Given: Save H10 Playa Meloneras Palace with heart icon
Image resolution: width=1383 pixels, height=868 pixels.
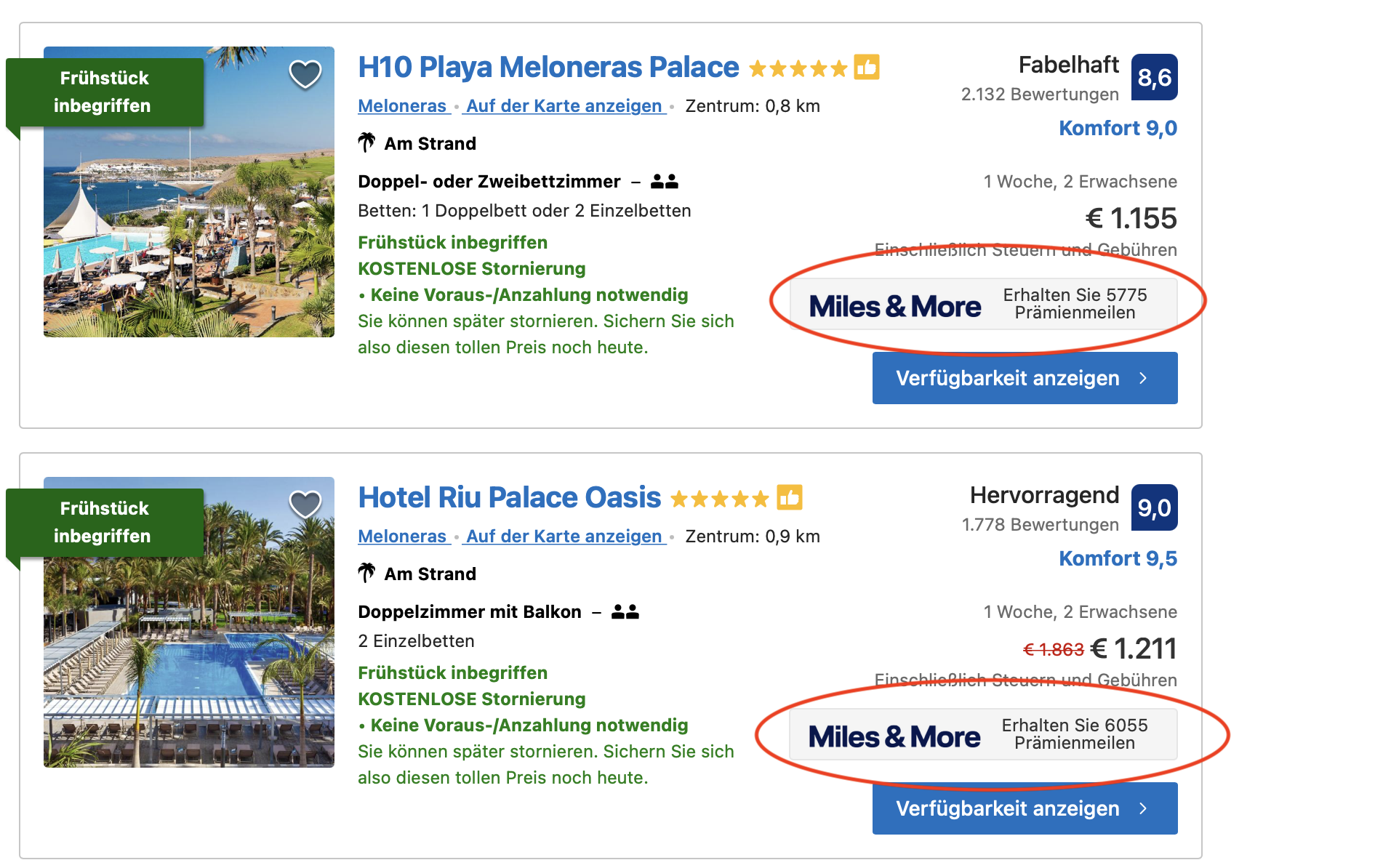Looking at the screenshot, I should coord(305,73).
